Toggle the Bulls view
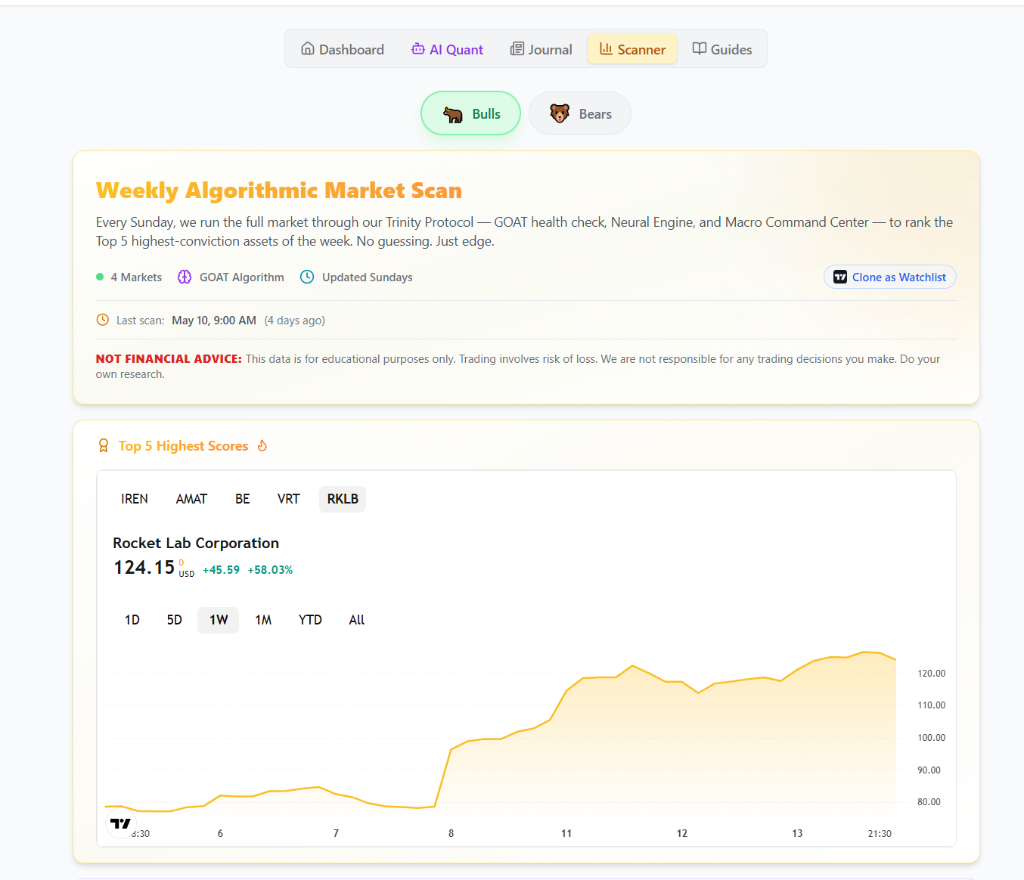 coord(471,114)
